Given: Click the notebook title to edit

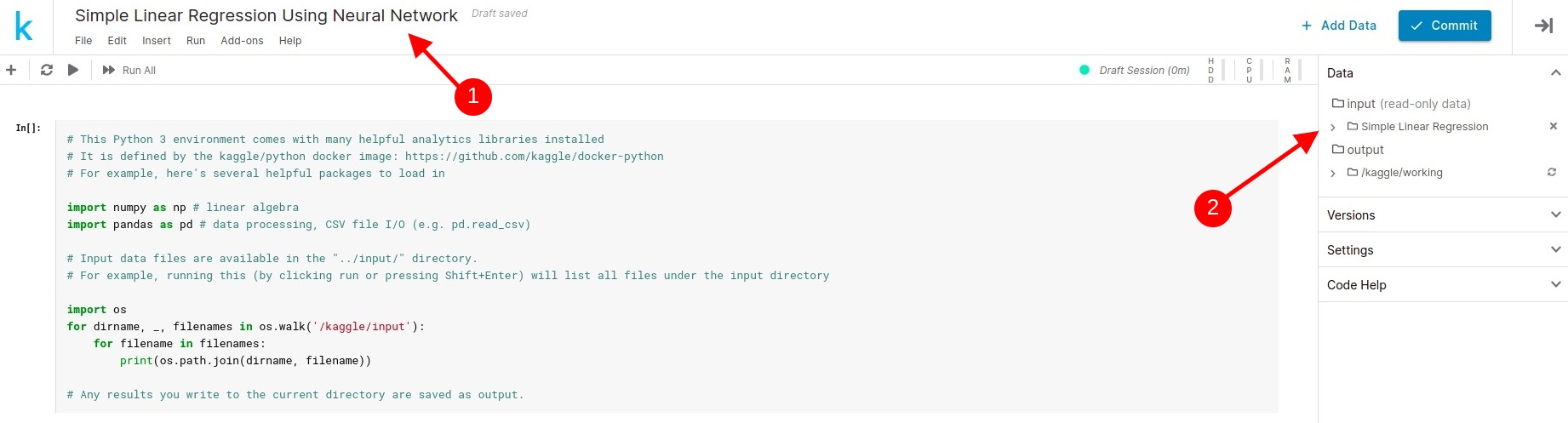Looking at the screenshot, I should coord(266,15).
